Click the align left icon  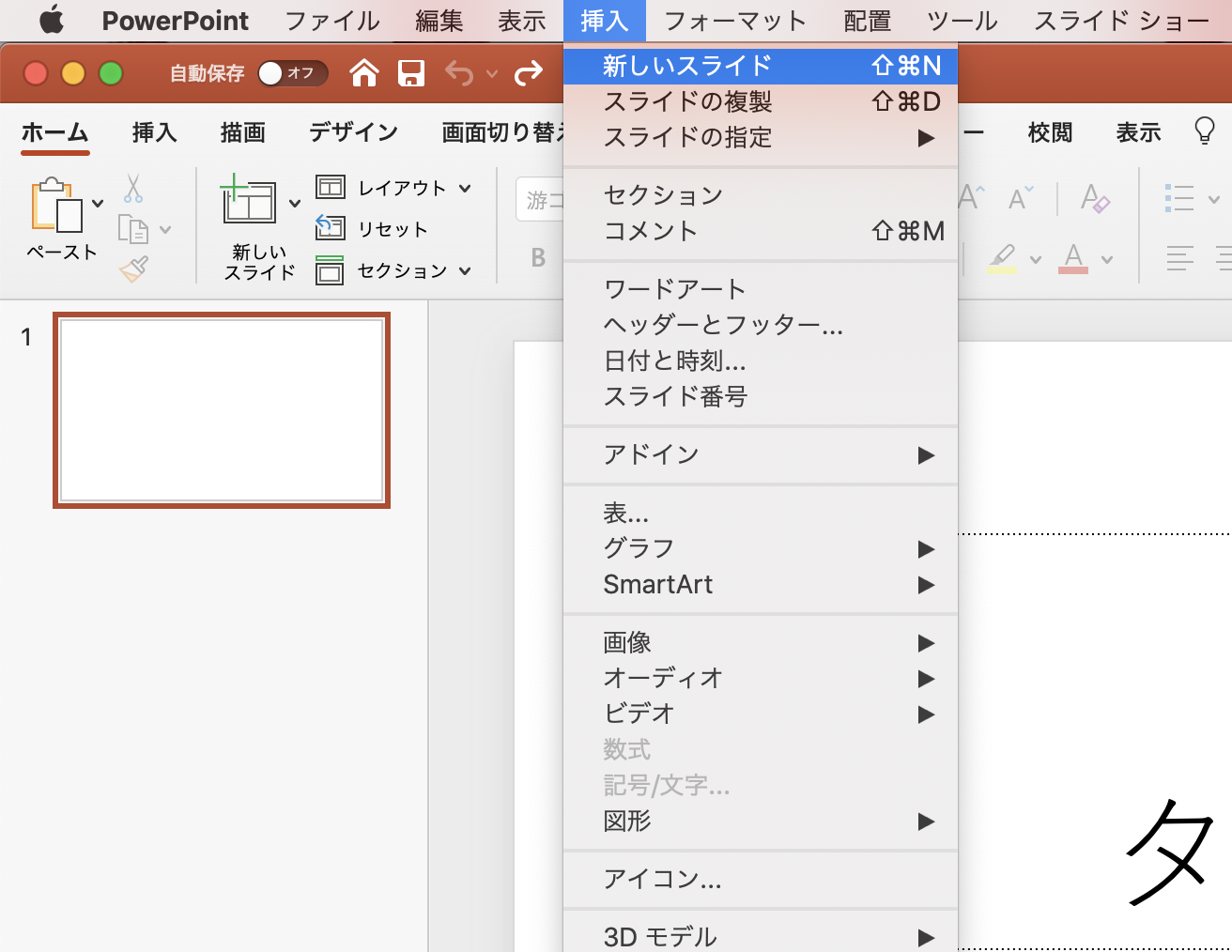point(1180,258)
